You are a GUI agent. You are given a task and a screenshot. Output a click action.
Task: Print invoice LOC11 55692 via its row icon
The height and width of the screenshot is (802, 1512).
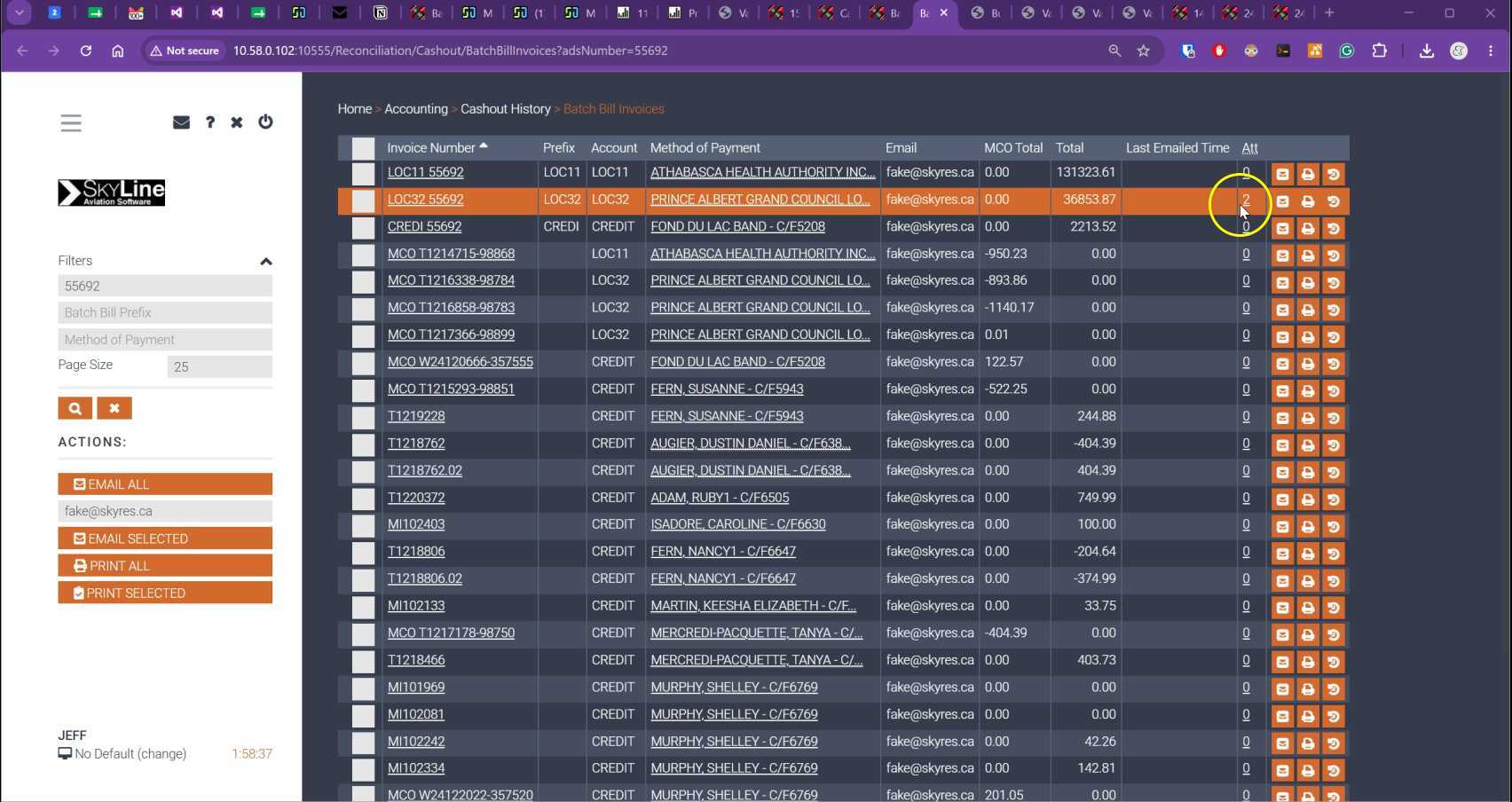coord(1308,175)
